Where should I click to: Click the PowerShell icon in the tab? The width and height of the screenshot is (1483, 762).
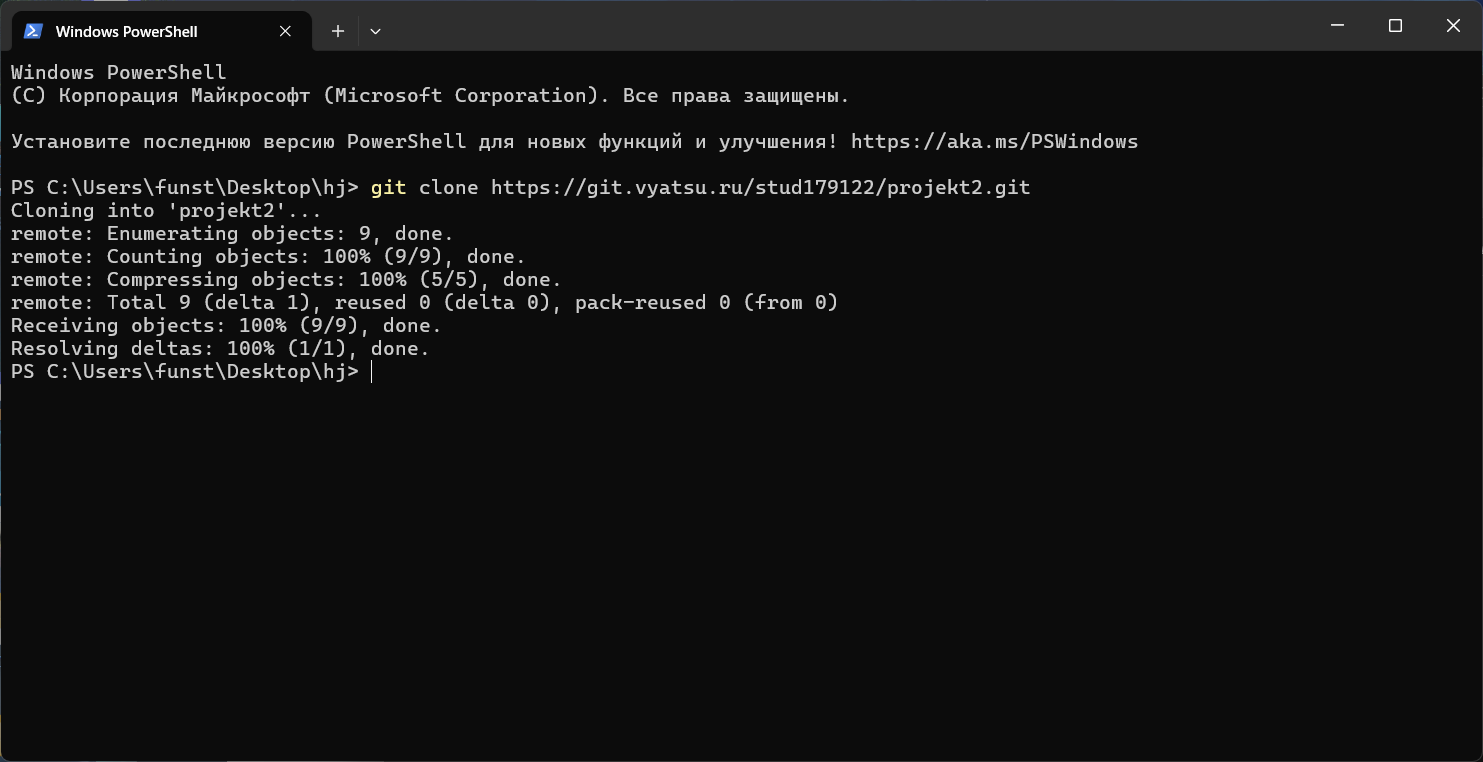point(33,31)
